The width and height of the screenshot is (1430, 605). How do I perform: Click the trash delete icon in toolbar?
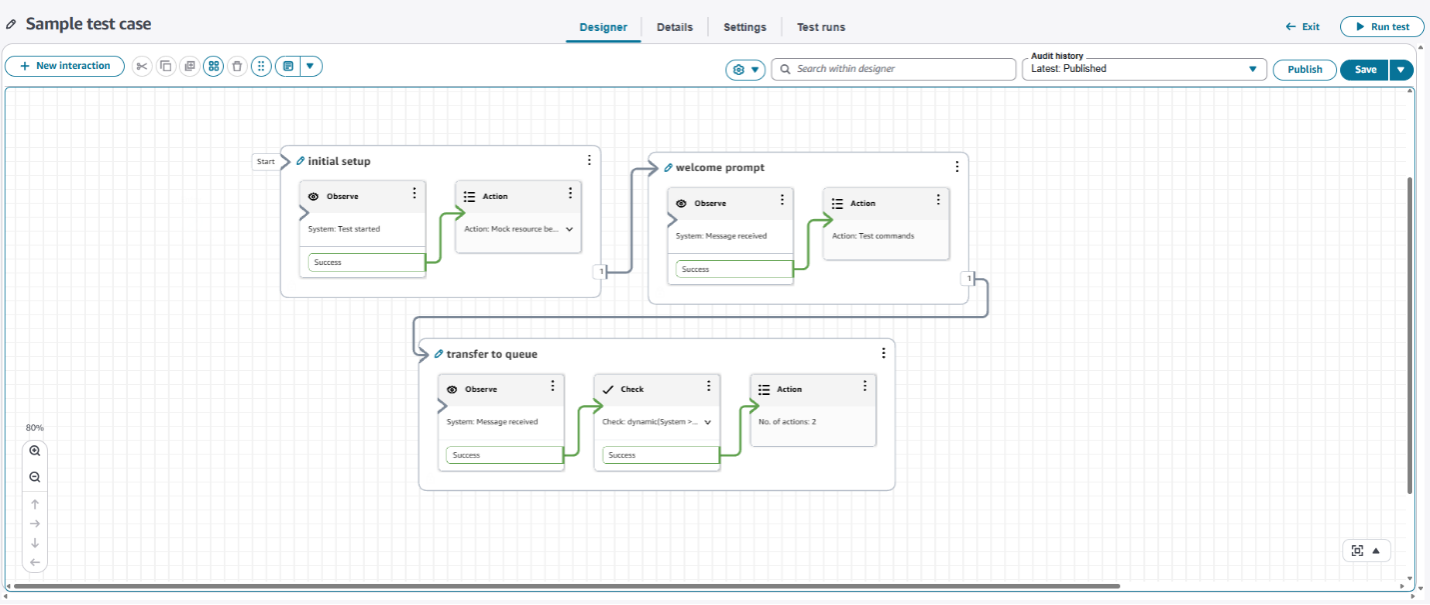237,66
